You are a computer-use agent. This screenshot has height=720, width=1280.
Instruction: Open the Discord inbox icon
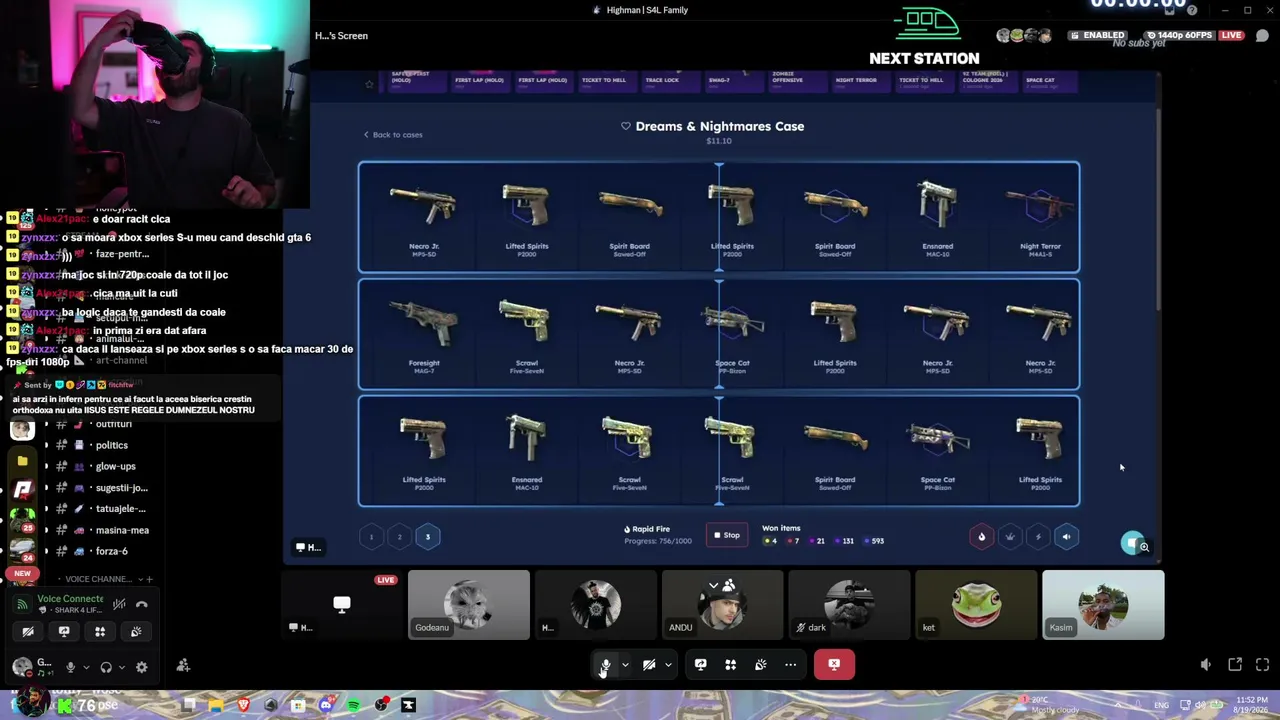point(1169,10)
